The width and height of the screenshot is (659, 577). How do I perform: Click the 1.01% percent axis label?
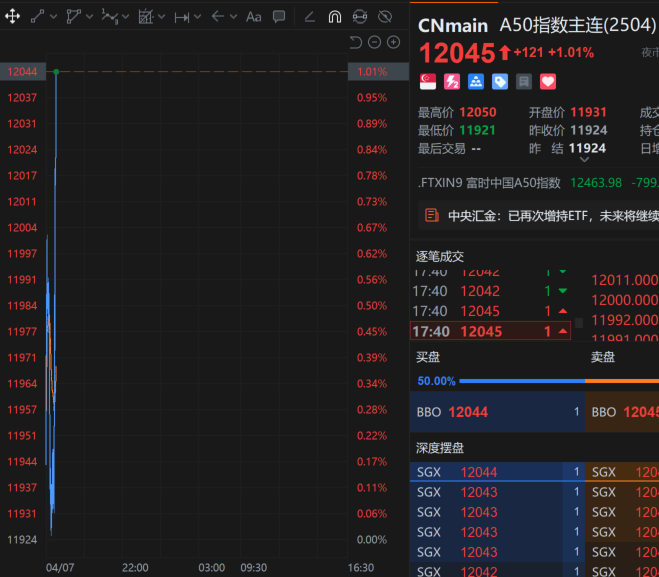(x=378, y=71)
